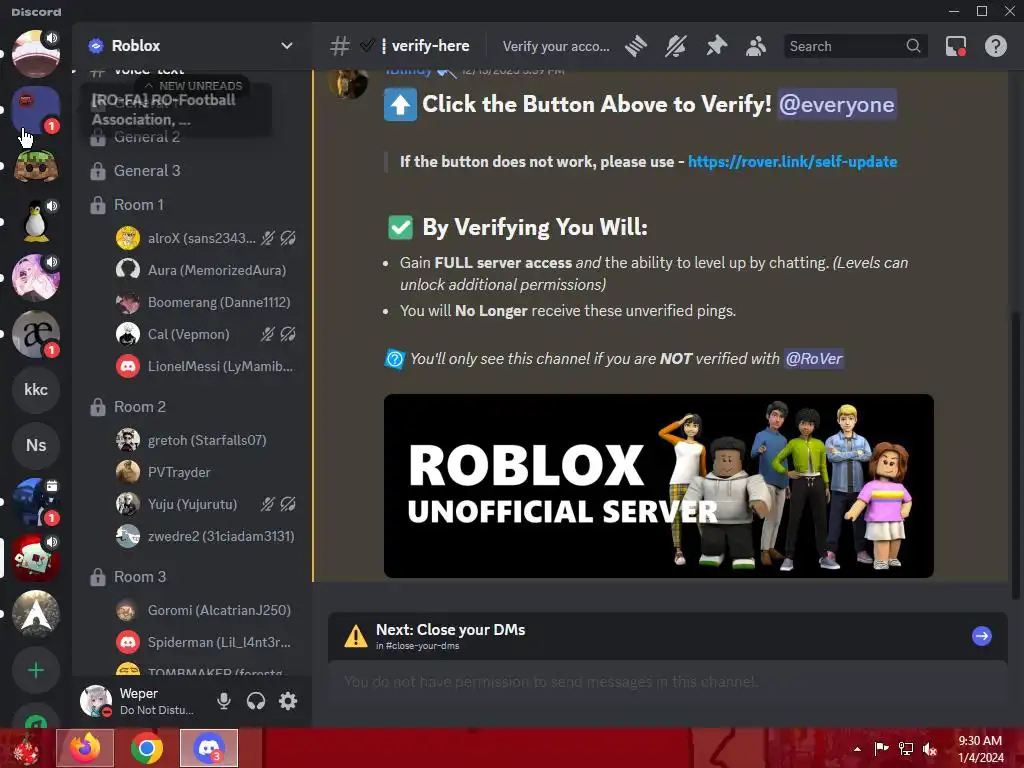Open the Minecraft-style grass block server
Image resolution: width=1024 pixels, height=768 pixels.
pos(36,166)
